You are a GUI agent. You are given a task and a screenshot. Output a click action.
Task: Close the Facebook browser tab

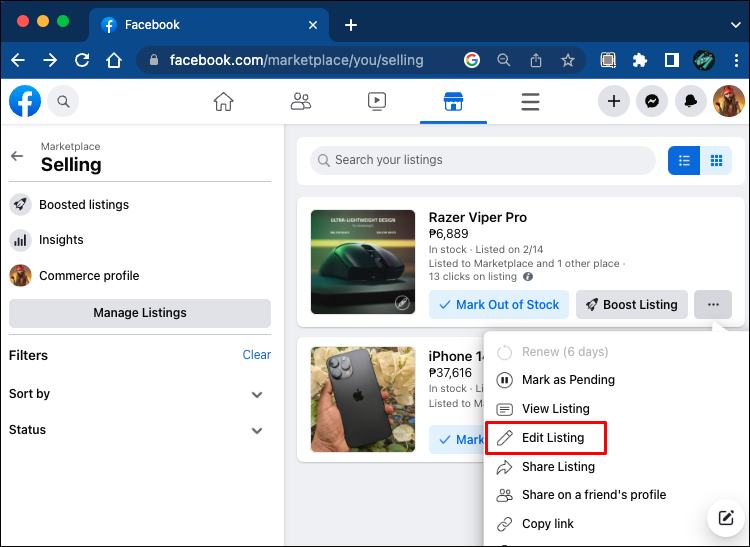point(313,25)
